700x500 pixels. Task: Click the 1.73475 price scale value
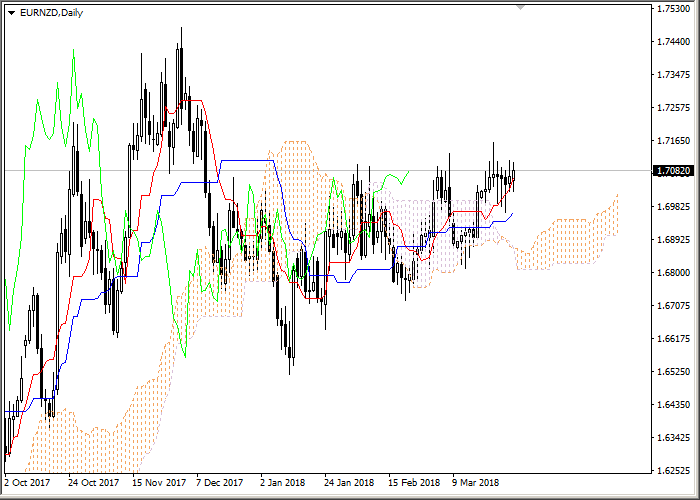pyautogui.click(x=674, y=75)
